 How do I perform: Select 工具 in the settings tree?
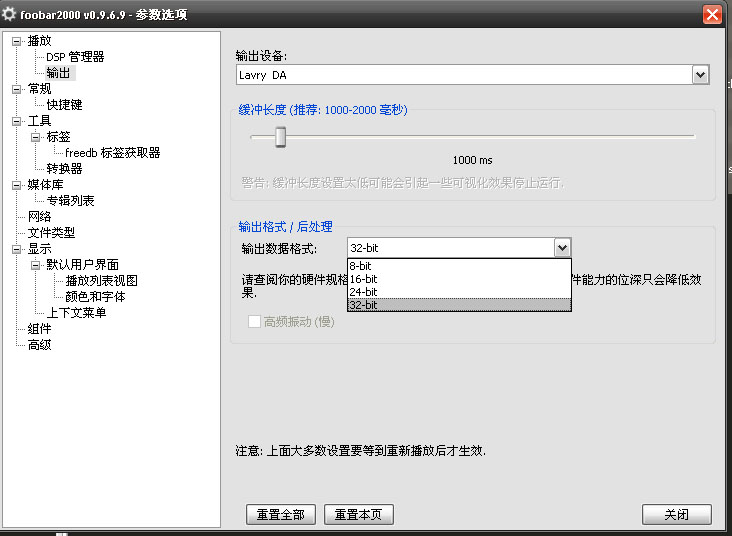coord(39,121)
